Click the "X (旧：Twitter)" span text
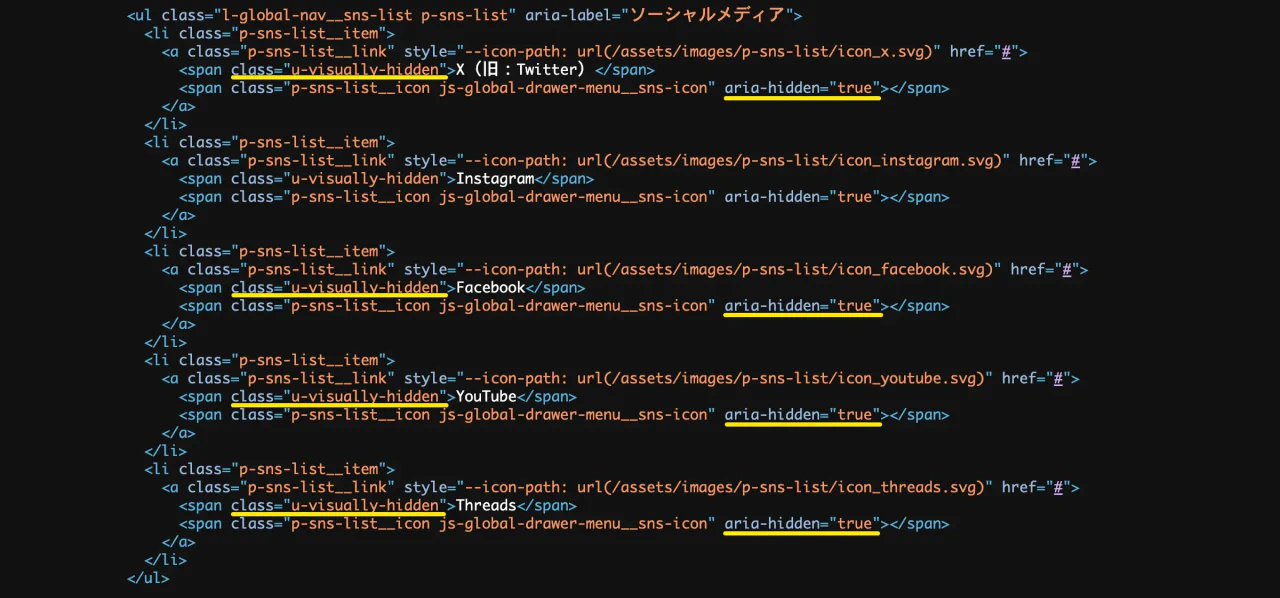The image size is (1280, 598). tap(519, 70)
